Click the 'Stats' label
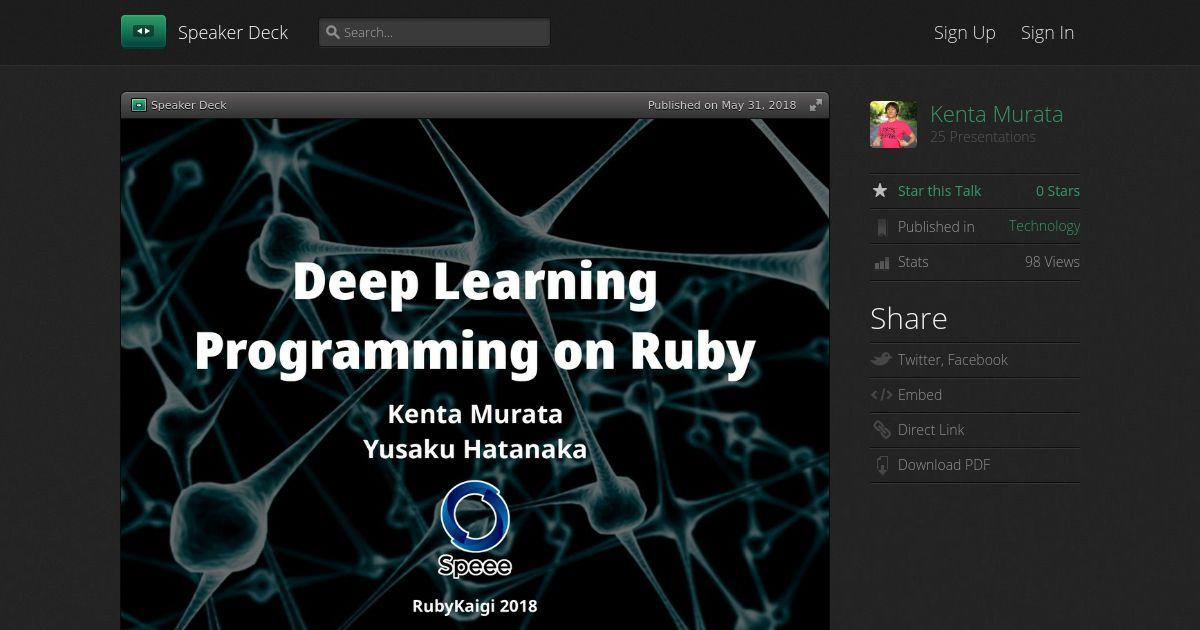 913,262
